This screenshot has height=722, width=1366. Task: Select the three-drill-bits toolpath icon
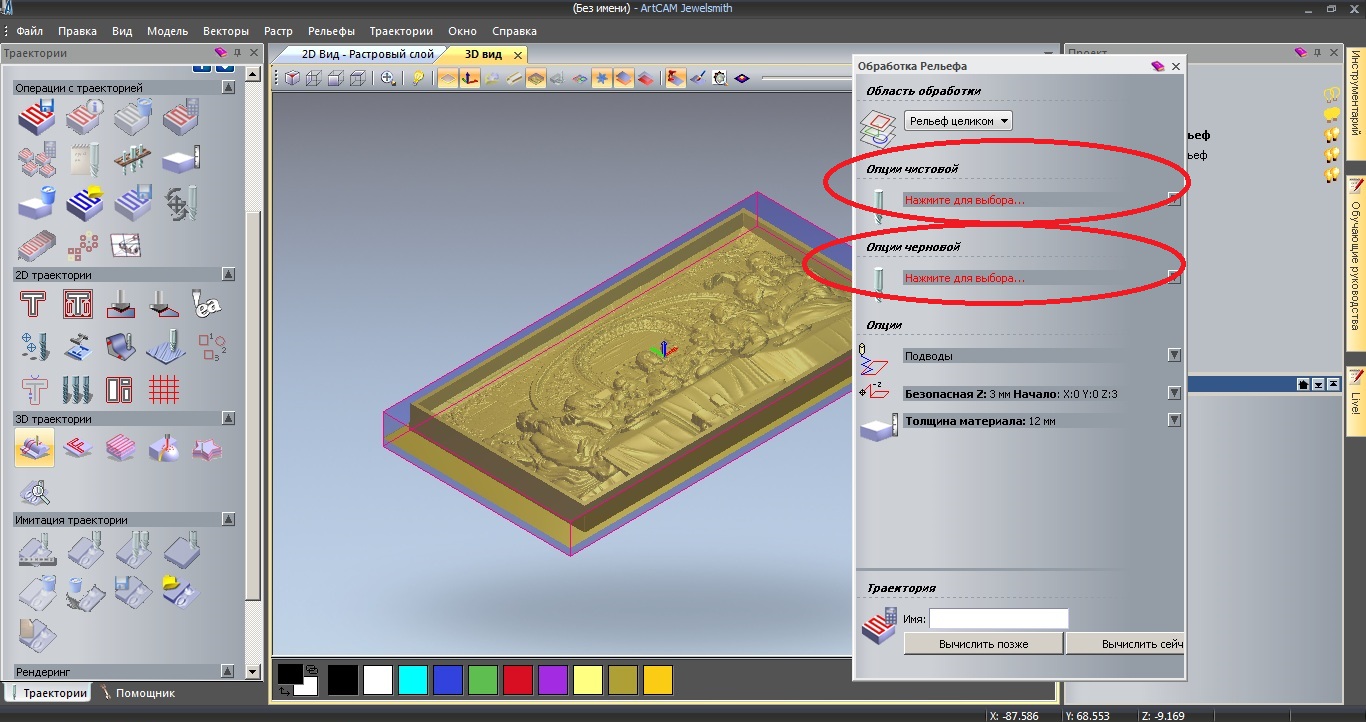click(x=78, y=389)
